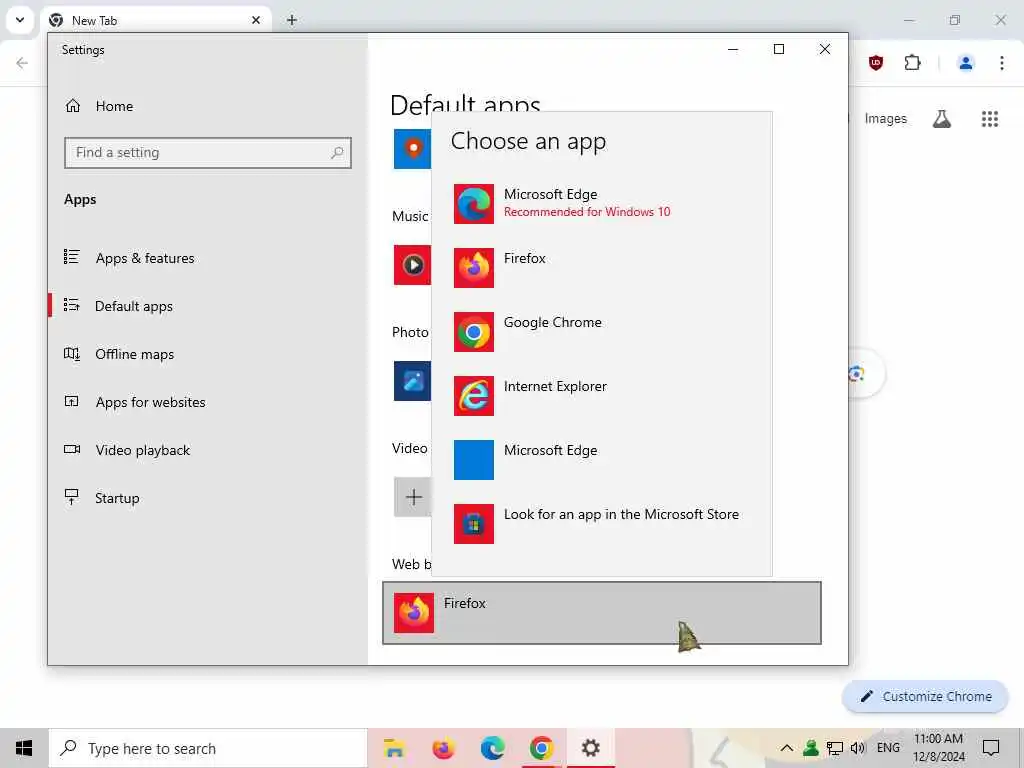1024x768 pixels.
Task: Open Google apps grid icon
Action: (990, 119)
